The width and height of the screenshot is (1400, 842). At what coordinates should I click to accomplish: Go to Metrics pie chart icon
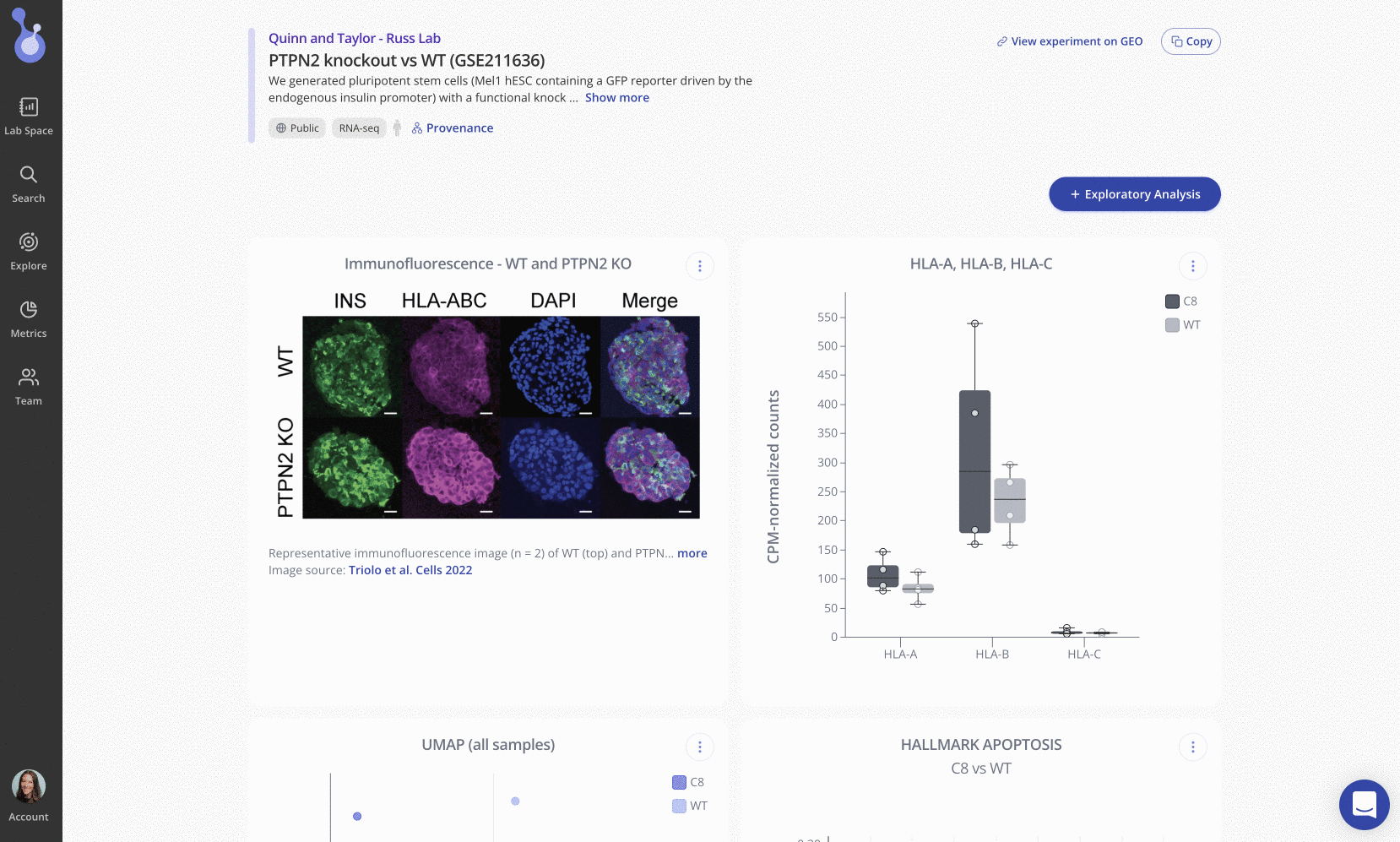[29, 310]
